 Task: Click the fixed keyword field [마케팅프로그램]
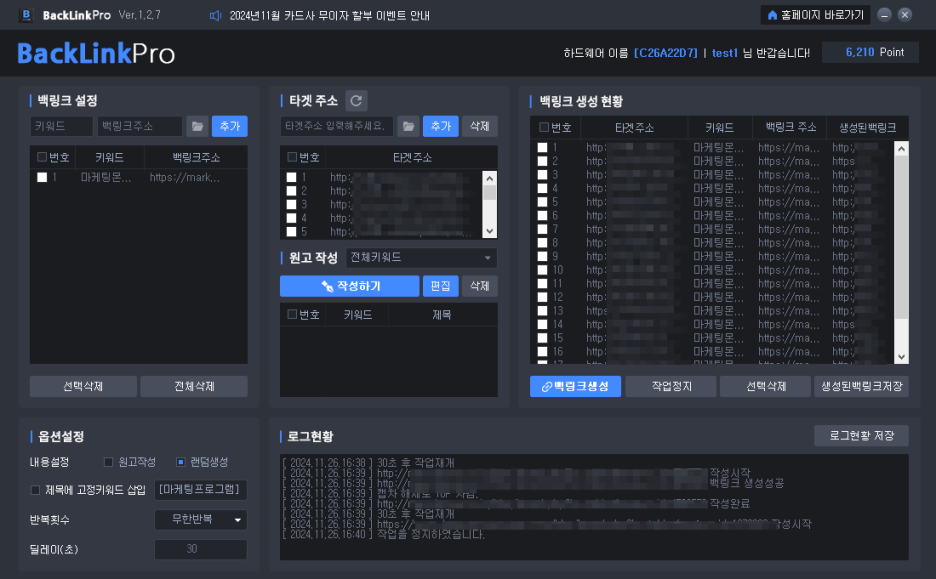click(x=201, y=490)
